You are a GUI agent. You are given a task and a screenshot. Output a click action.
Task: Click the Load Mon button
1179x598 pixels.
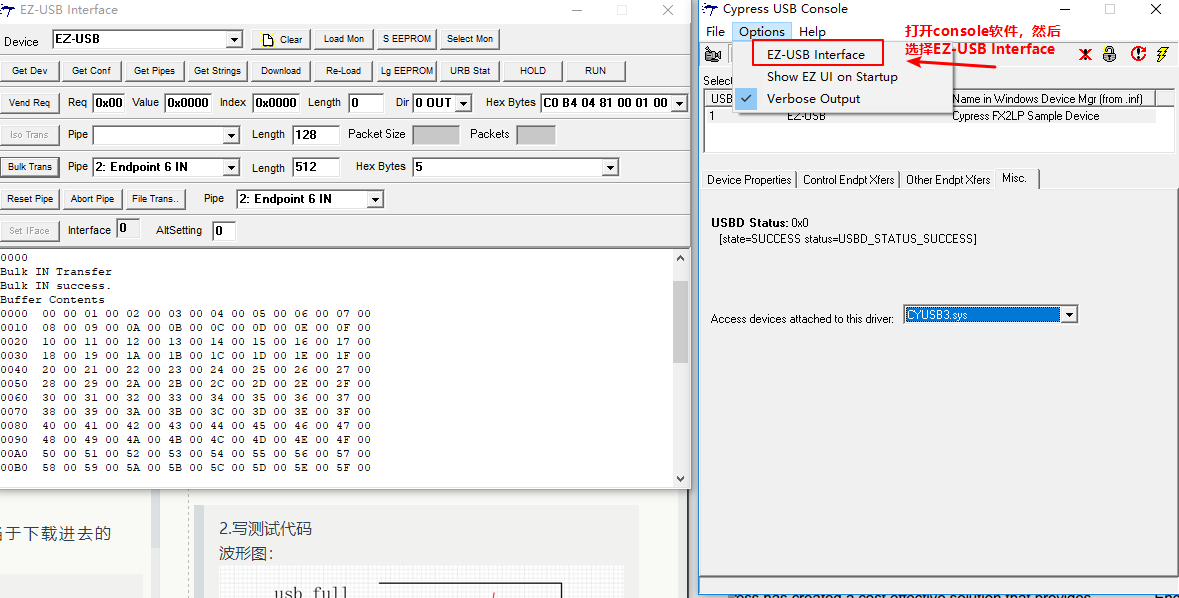[x=344, y=39]
